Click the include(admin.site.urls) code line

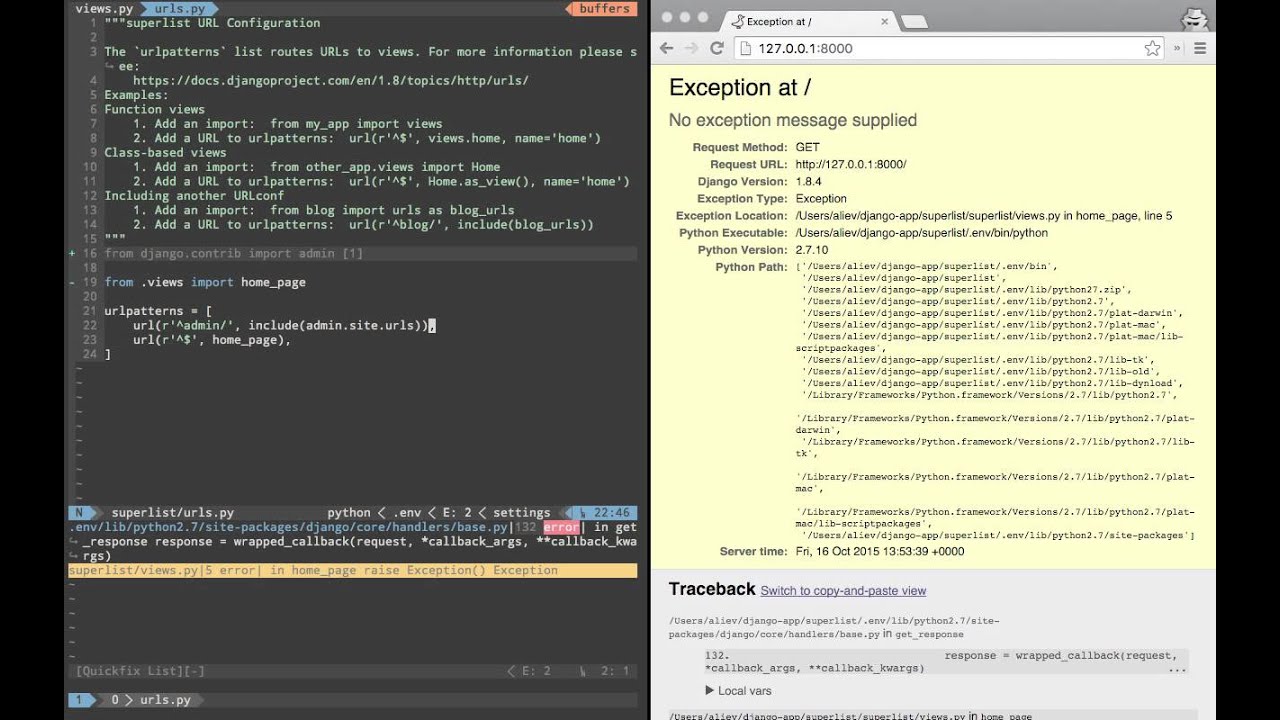[x=284, y=325]
